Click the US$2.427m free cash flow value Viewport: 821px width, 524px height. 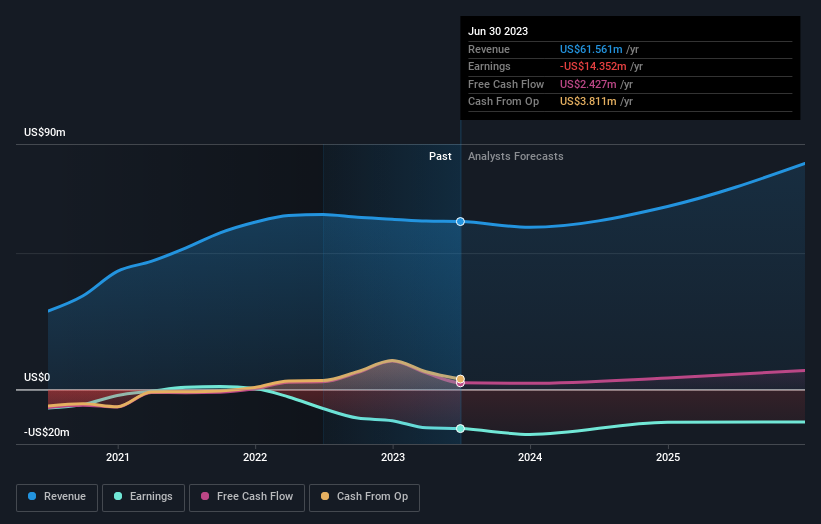point(588,84)
